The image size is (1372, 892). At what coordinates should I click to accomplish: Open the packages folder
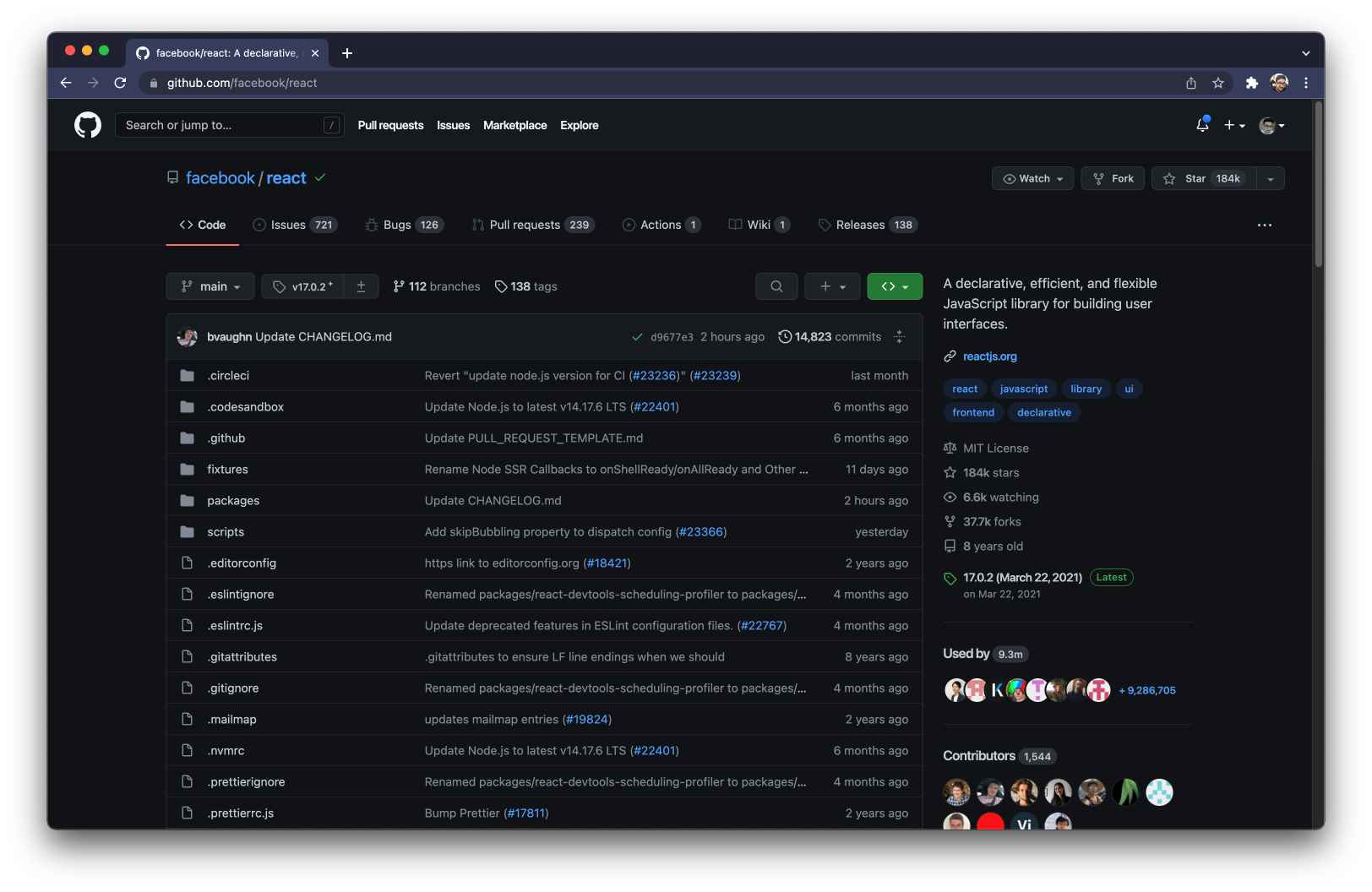pyautogui.click(x=233, y=500)
